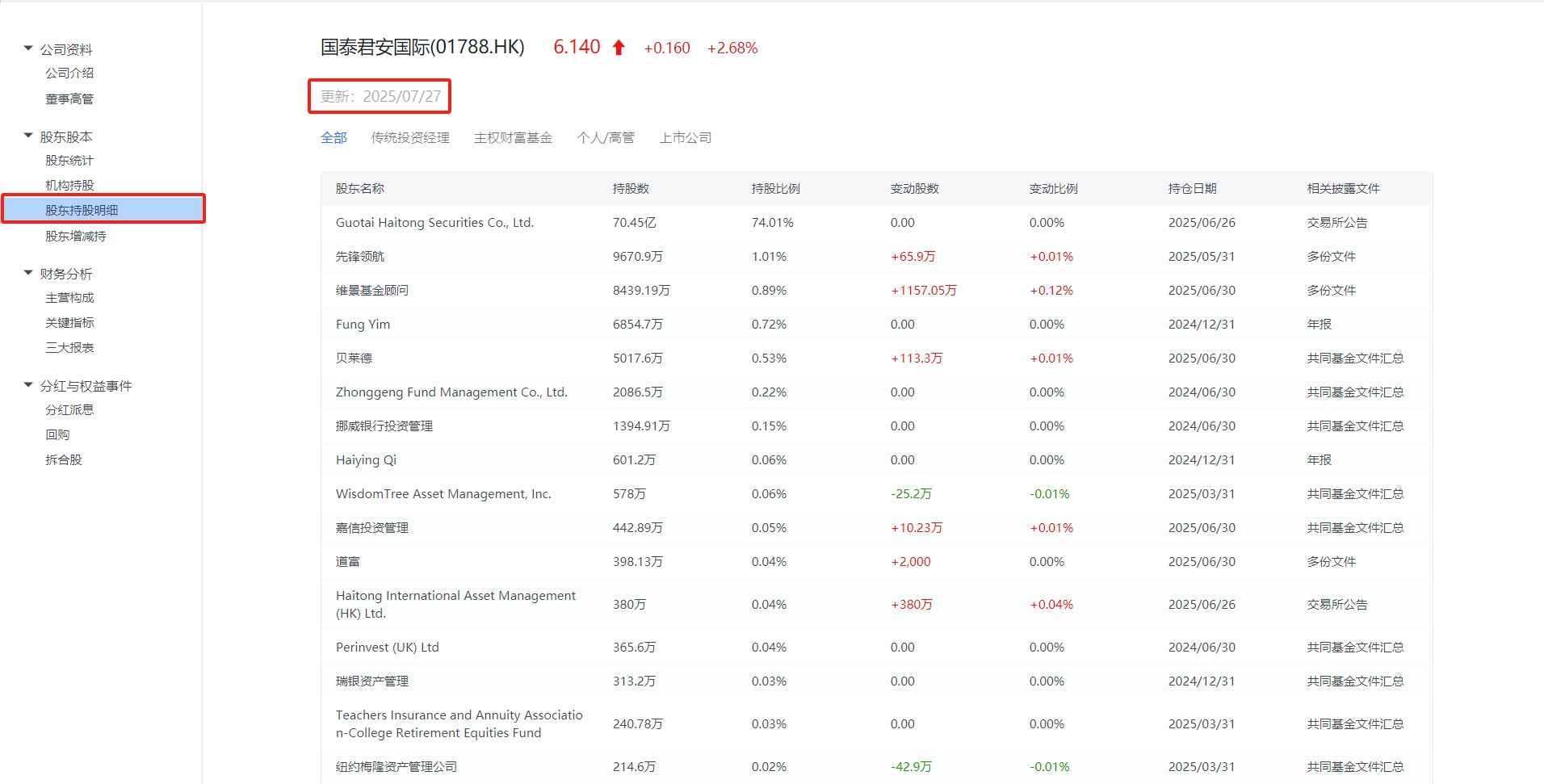Switch to the 全部 tab
The image size is (1544, 784).
[x=334, y=137]
